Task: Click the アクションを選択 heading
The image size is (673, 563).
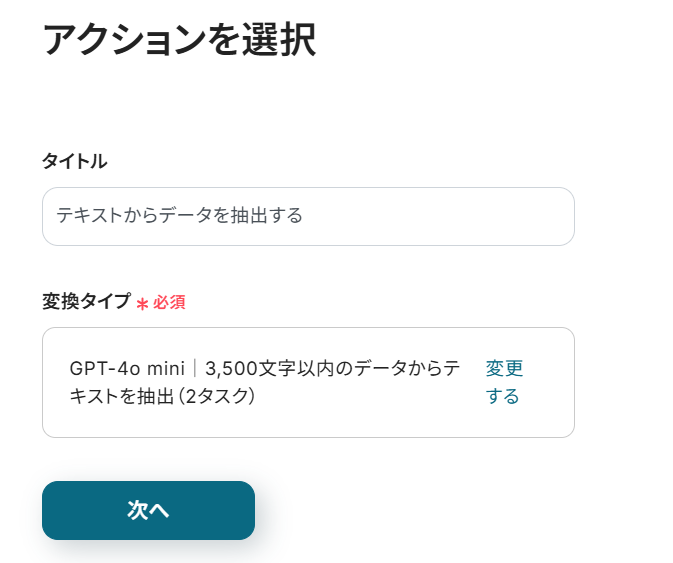Action: point(179,40)
